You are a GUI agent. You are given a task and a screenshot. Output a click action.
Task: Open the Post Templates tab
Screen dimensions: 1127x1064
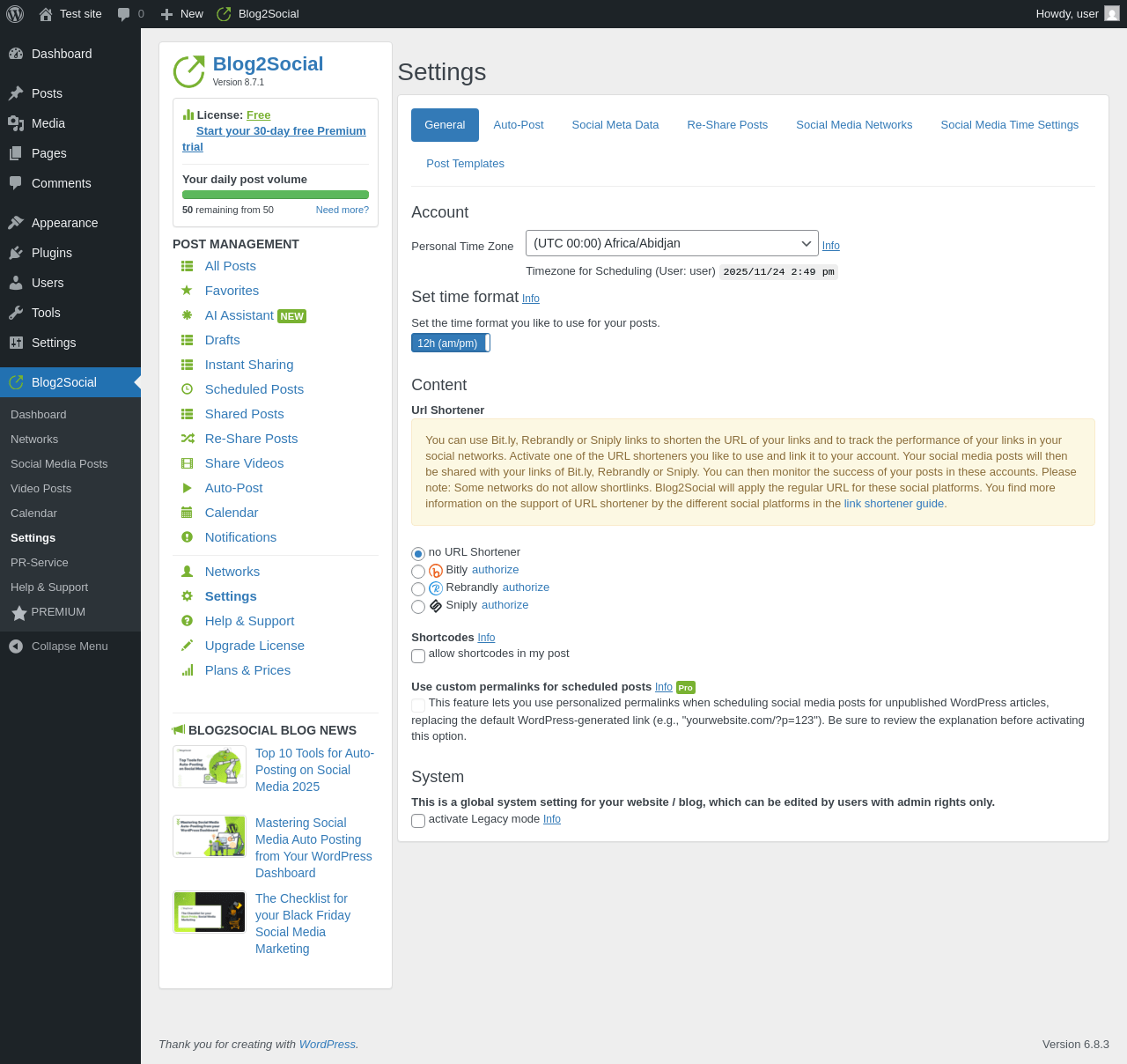(x=466, y=164)
